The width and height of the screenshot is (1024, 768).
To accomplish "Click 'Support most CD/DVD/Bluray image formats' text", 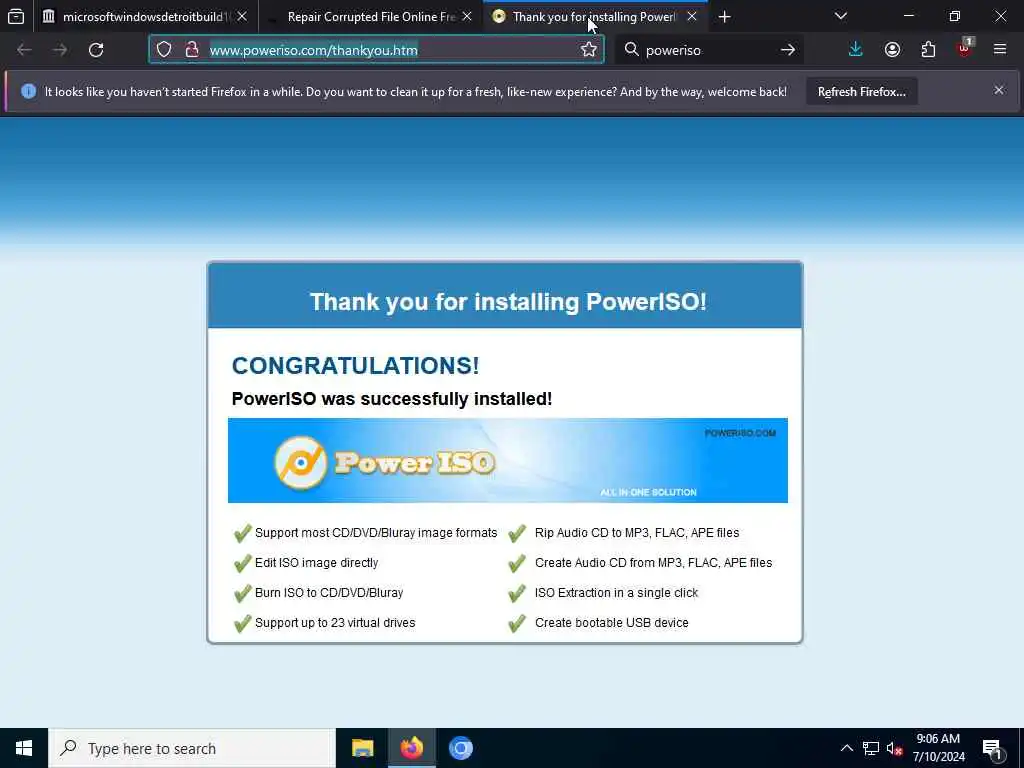I will click(376, 533).
